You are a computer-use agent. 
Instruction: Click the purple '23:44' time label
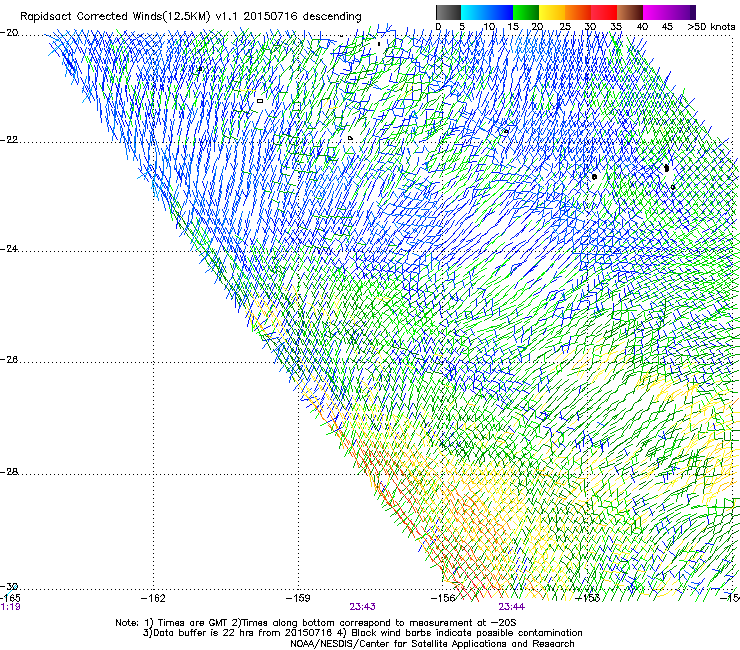(512, 607)
